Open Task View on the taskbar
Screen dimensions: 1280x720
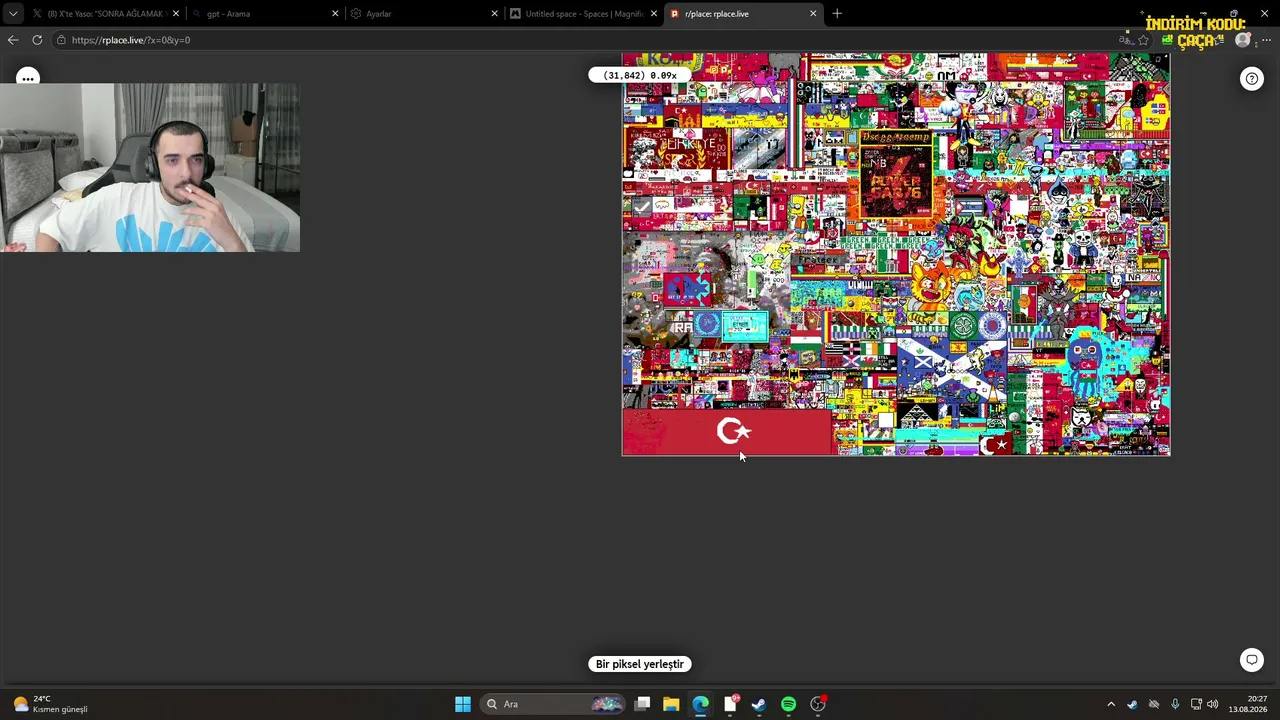(643, 704)
